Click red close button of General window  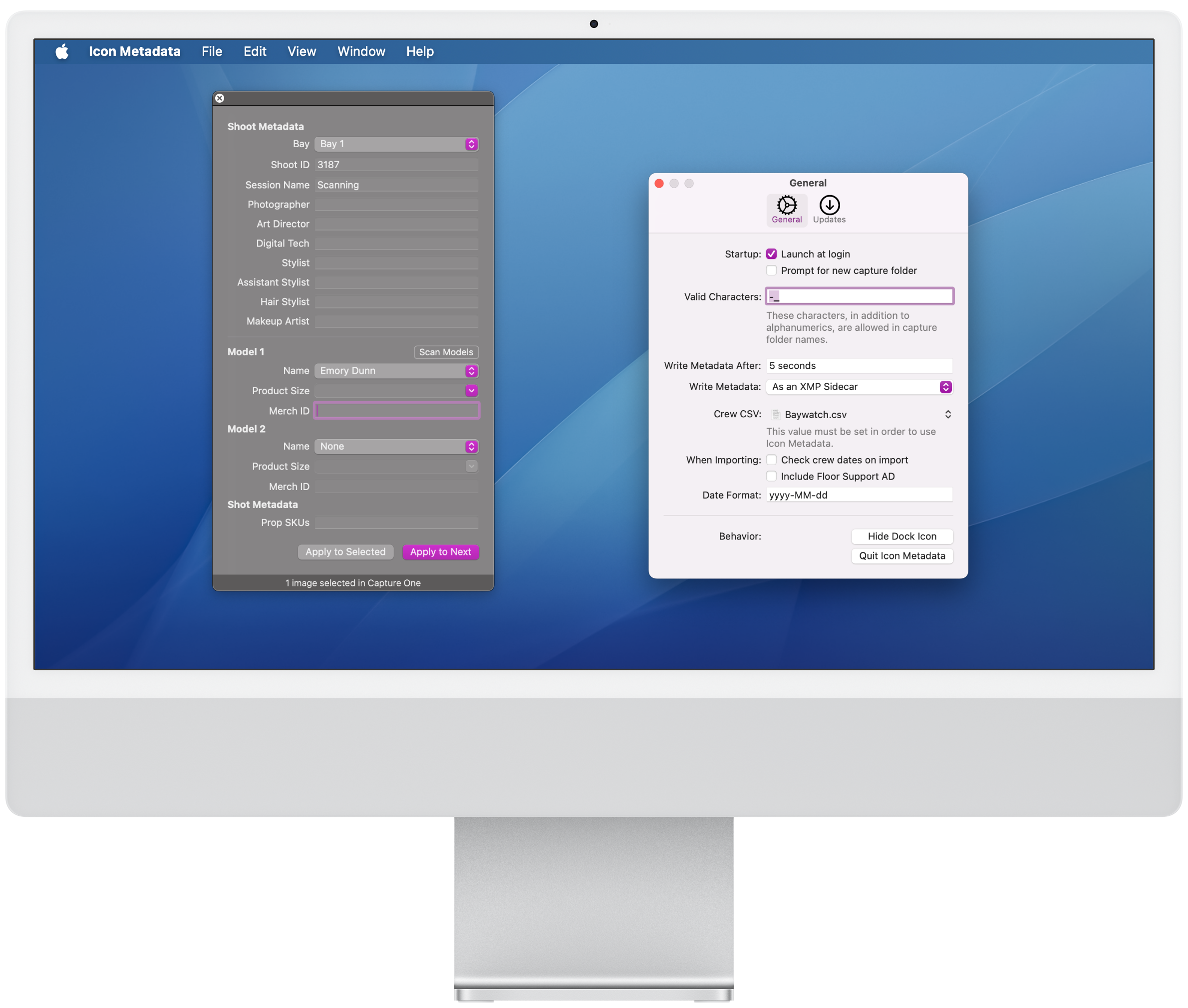tap(658, 184)
